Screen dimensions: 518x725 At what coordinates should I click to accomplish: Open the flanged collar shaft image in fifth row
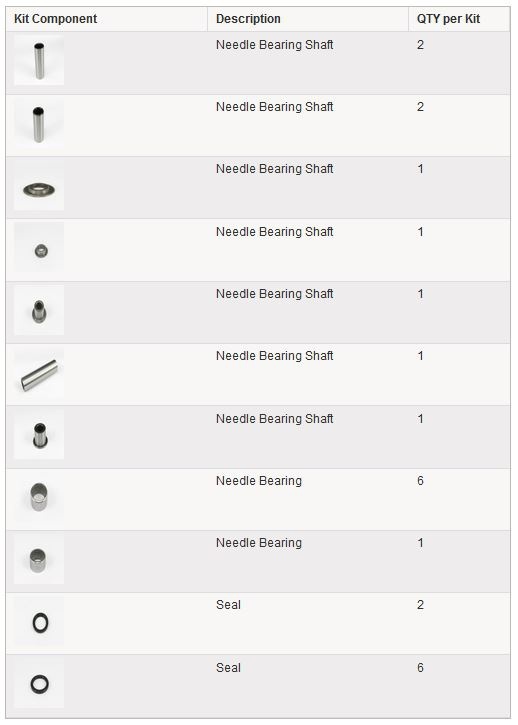(x=39, y=310)
